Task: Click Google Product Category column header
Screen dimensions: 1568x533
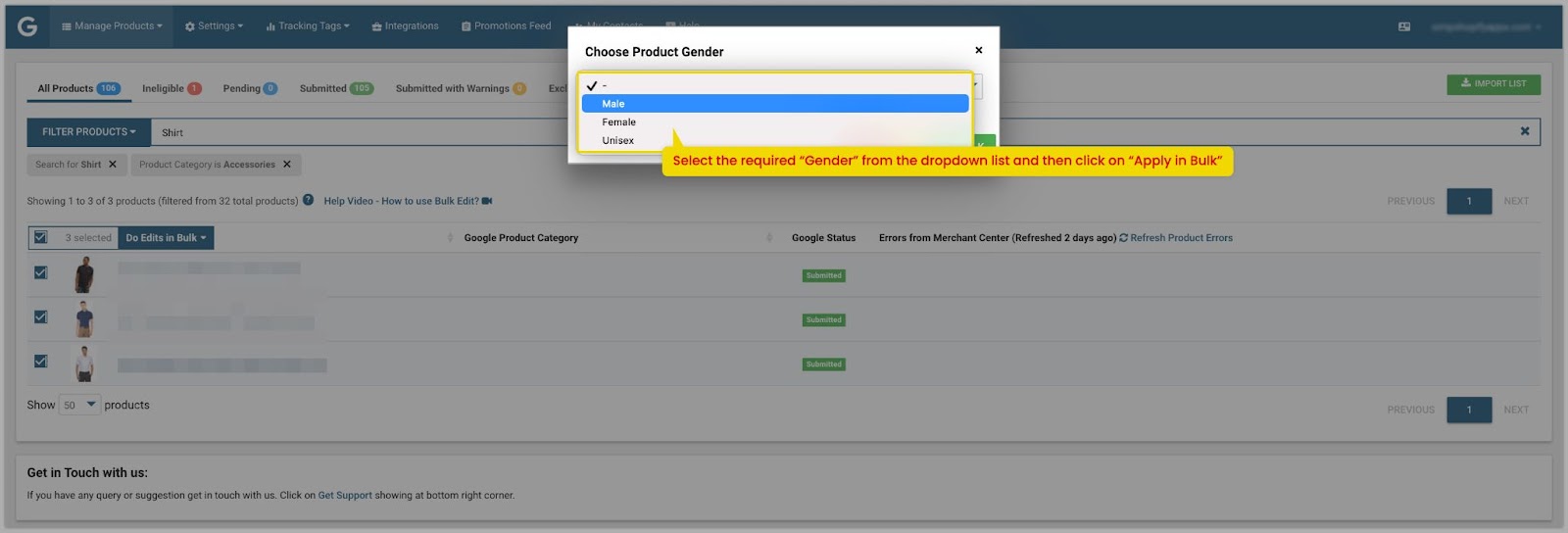Action: tap(521, 238)
